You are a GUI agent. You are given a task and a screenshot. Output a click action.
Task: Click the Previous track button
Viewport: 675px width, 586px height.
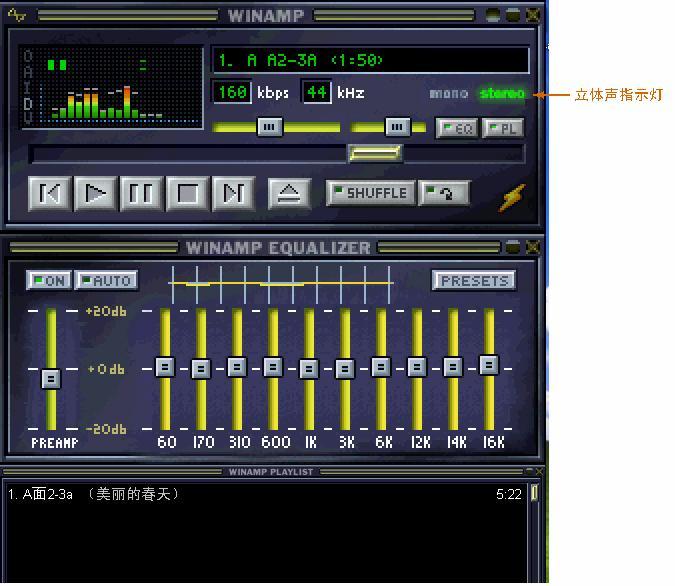(x=50, y=193)
